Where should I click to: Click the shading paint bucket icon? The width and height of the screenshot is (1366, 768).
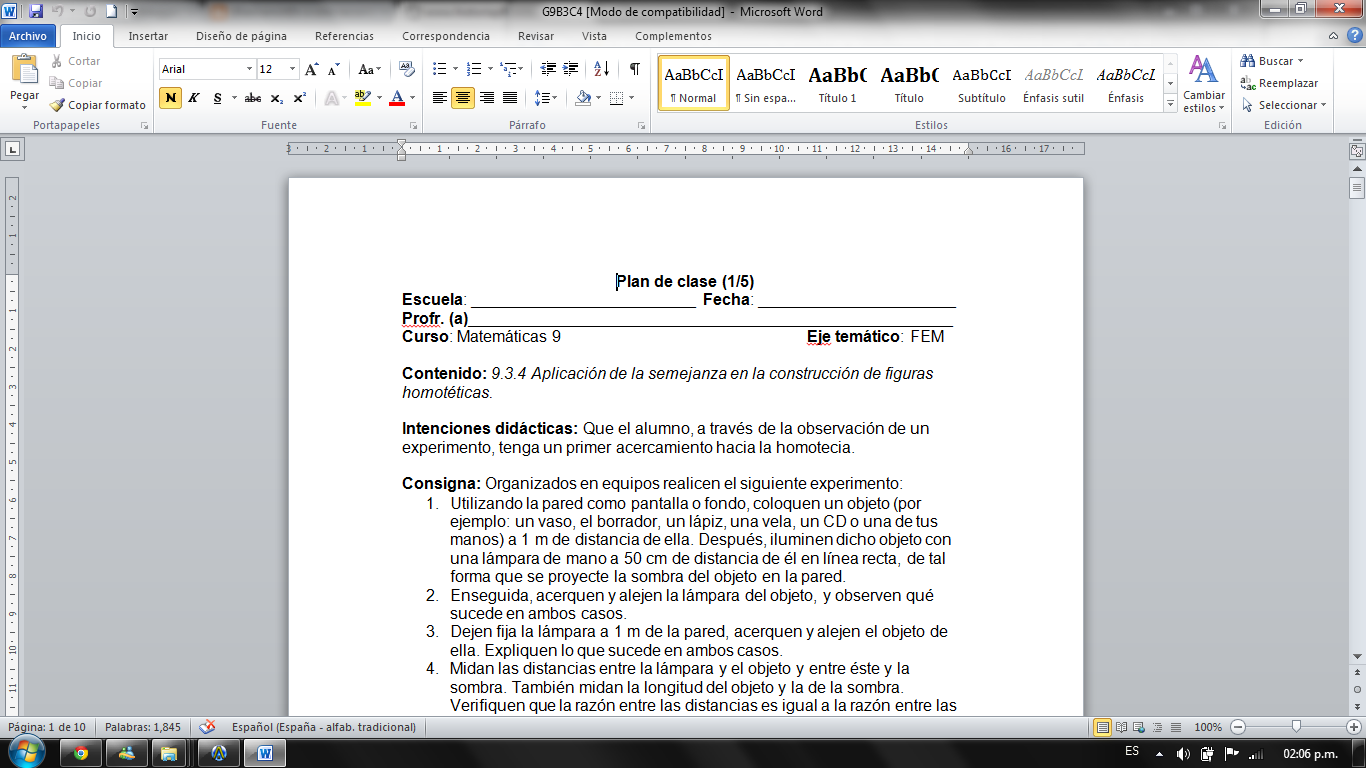582,98
